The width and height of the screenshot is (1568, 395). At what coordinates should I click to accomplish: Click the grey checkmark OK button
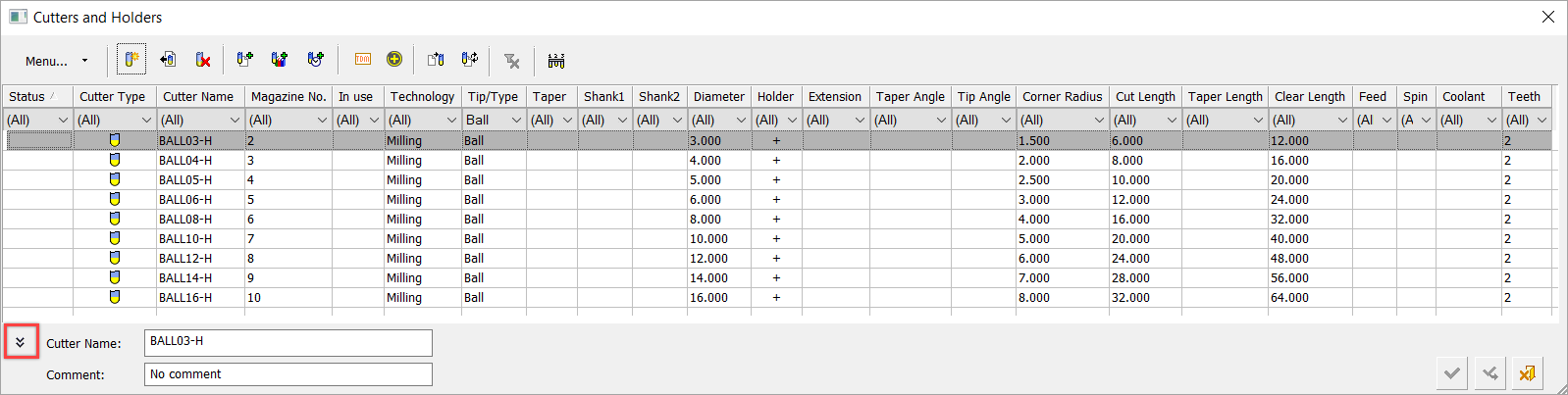[x=1452, y=373]
